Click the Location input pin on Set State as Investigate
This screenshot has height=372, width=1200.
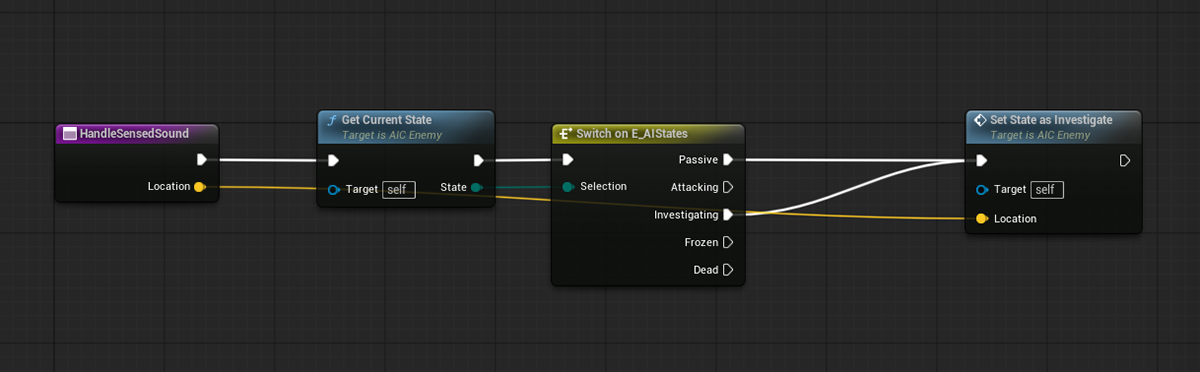point(981,218)
